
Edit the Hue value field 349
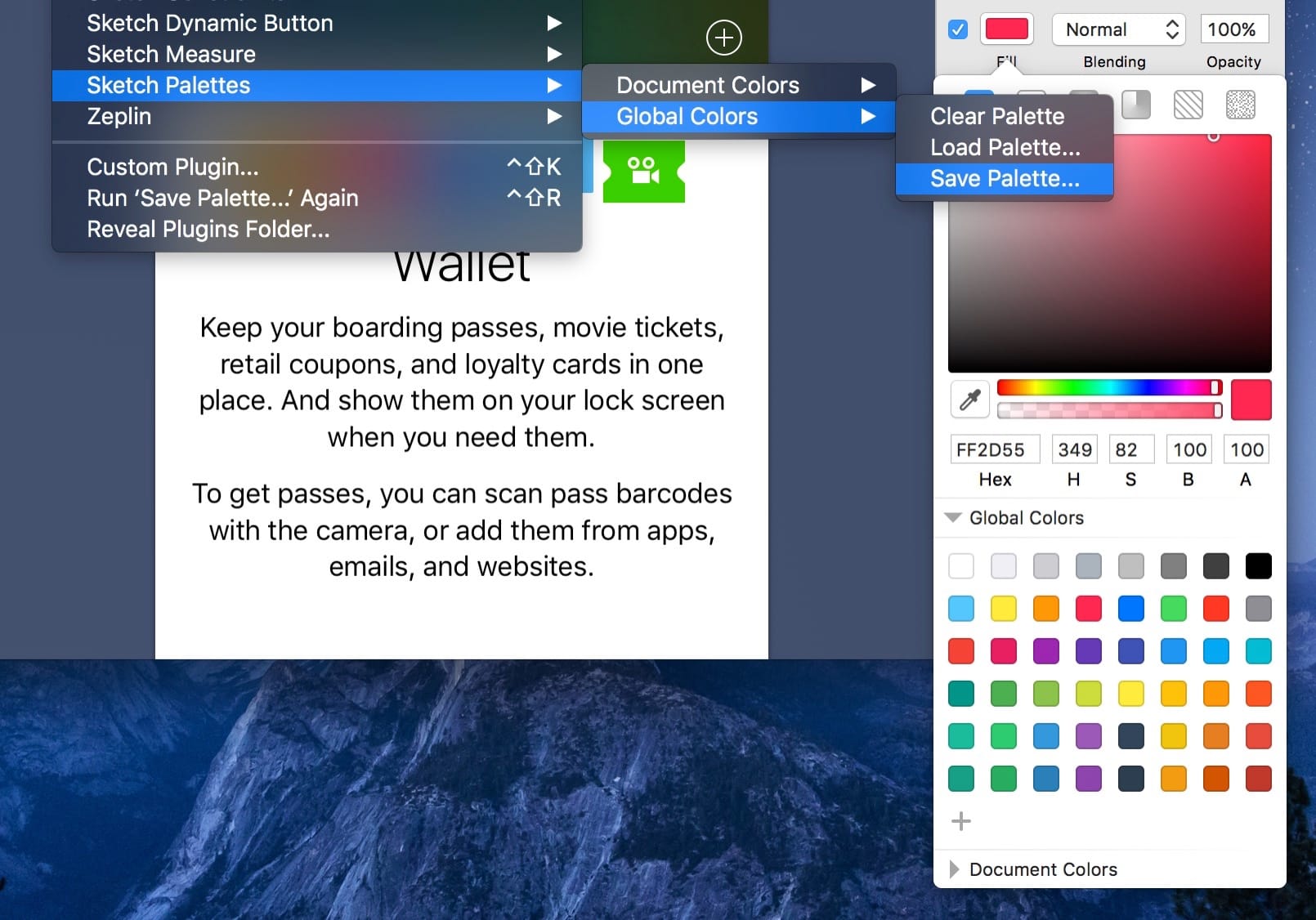1074,449
